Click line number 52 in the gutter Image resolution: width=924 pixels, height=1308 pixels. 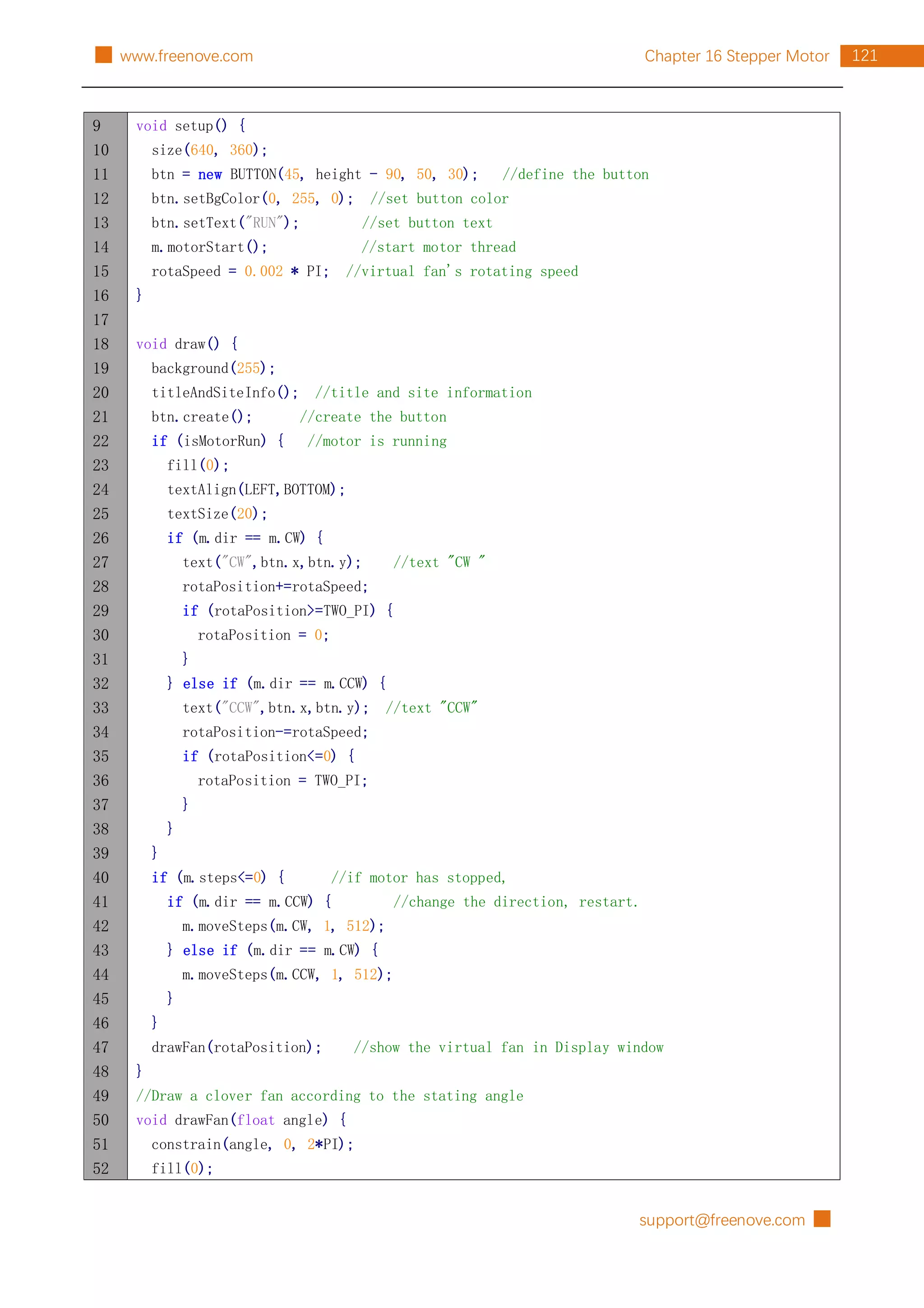[101, 1169]
